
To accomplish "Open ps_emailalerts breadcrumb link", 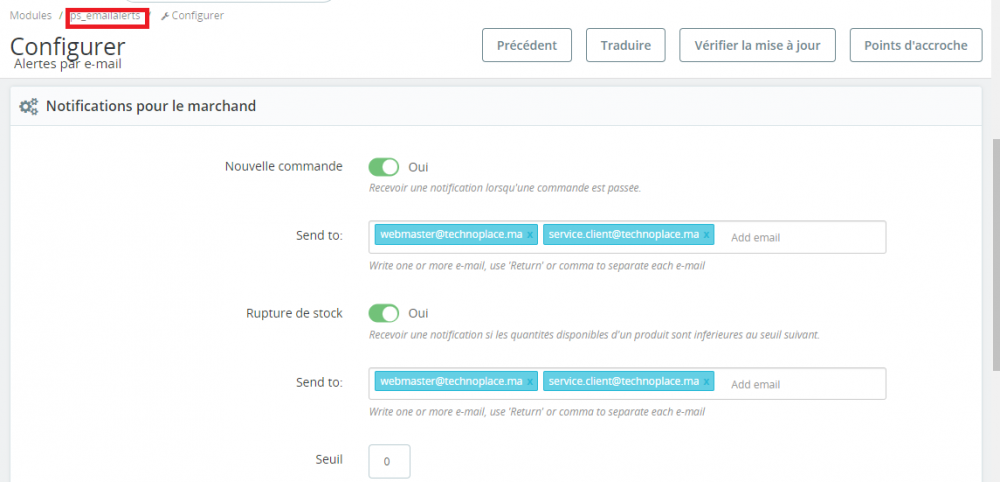I will coord(105,15).
